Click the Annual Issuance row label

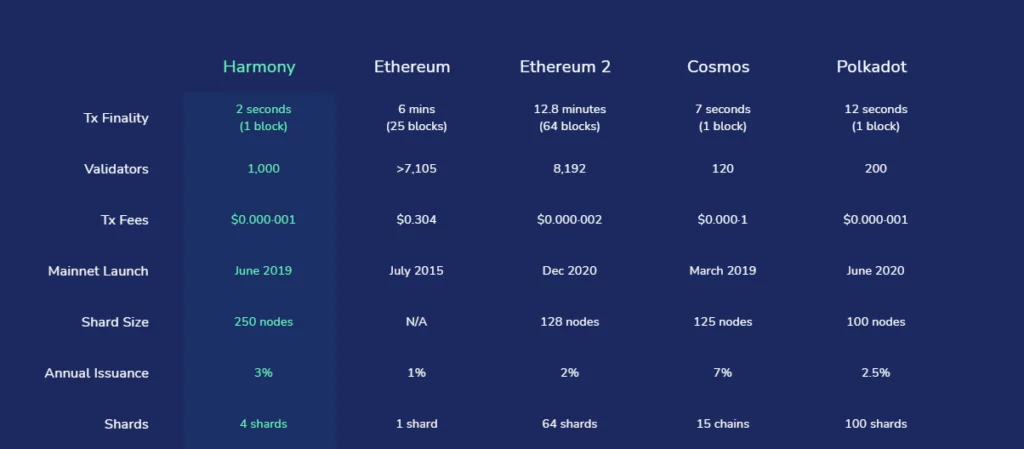pyautogui.click(x=96, y=373)
